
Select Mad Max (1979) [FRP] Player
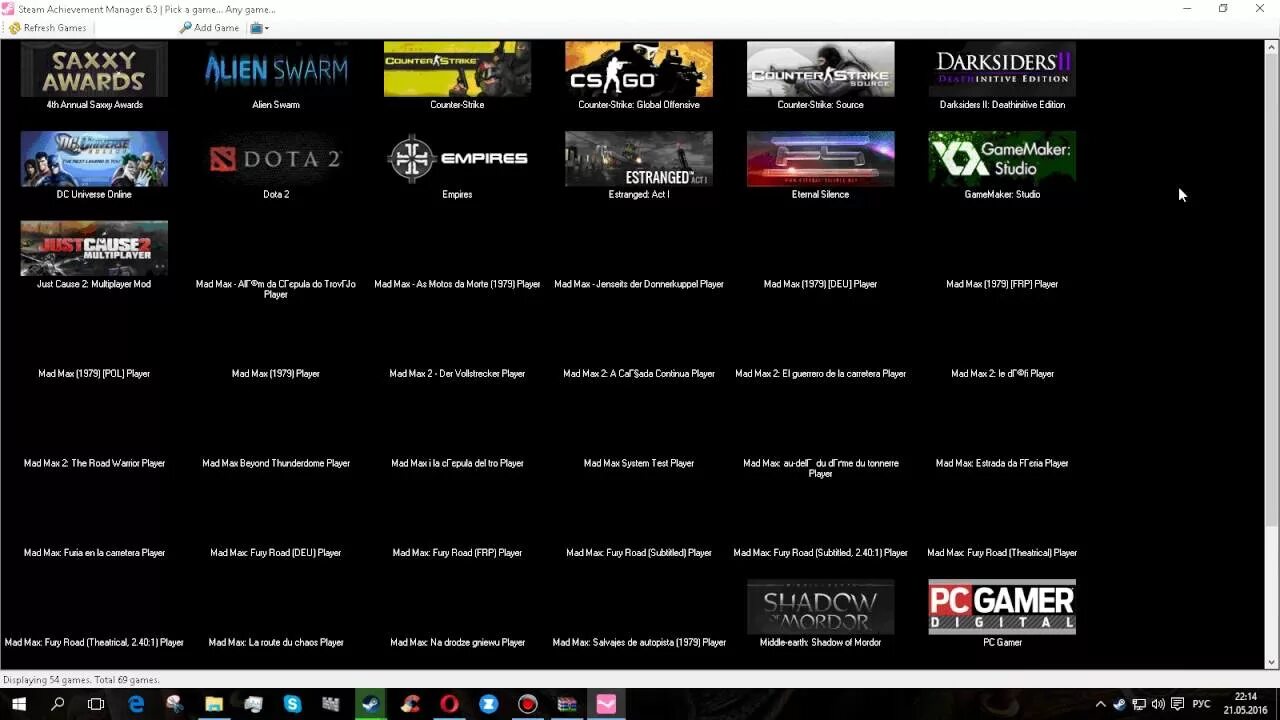click(x=1002, y=284)
